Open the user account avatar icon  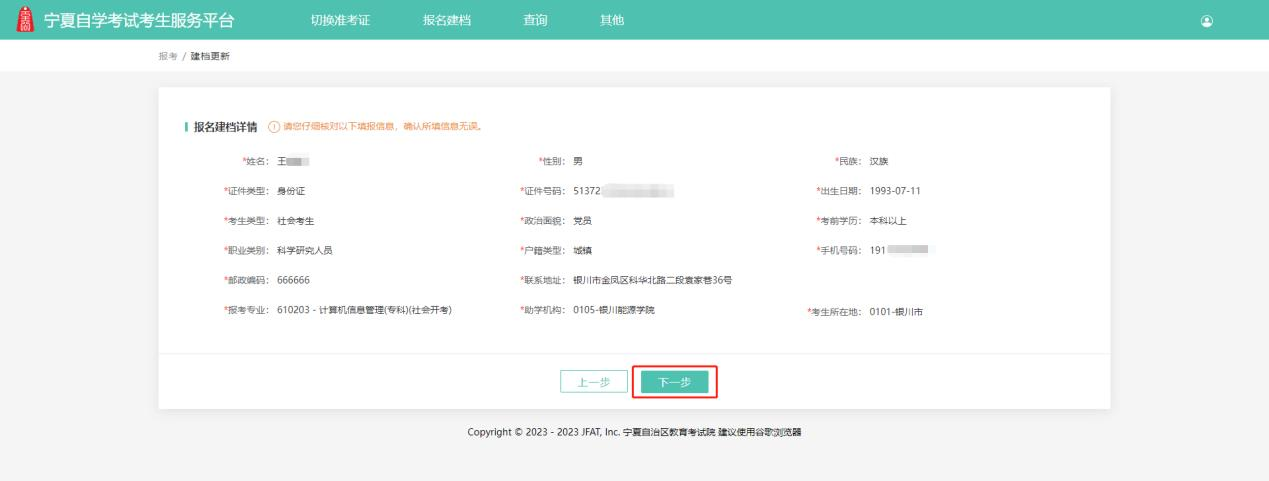(1207, 21)
